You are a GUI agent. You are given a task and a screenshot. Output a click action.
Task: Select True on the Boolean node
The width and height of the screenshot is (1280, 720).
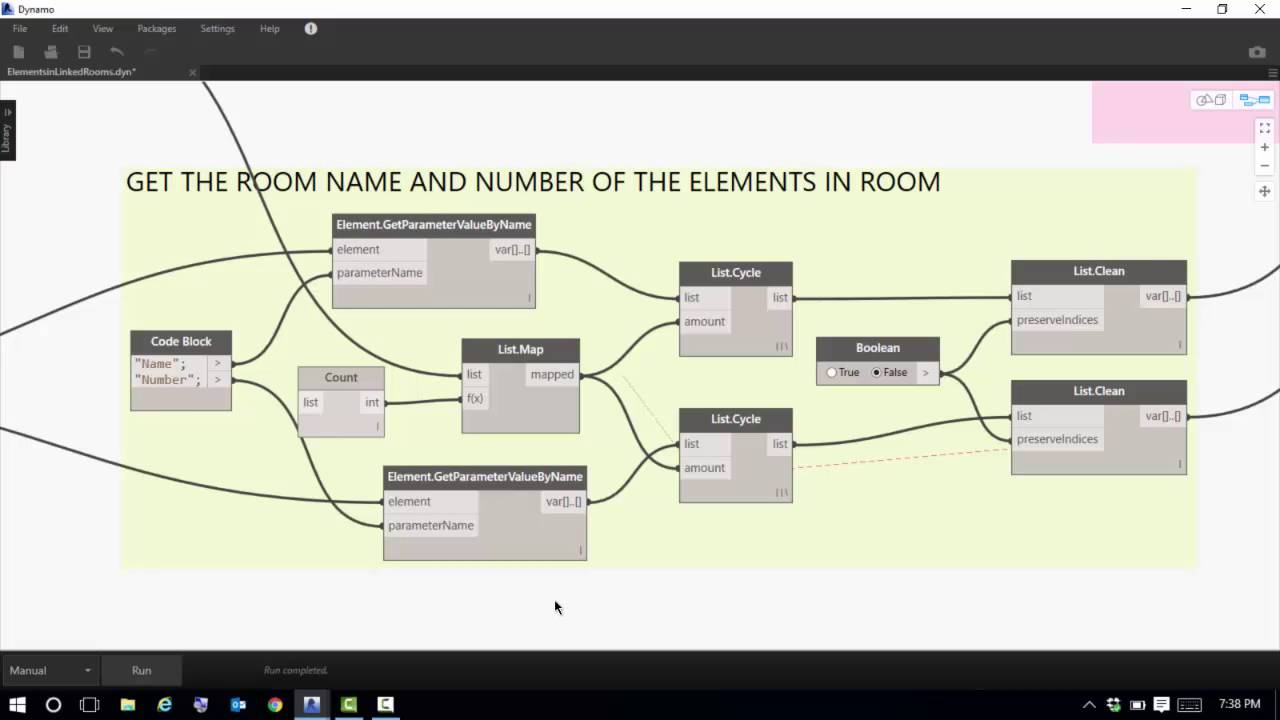pos(843,372)
